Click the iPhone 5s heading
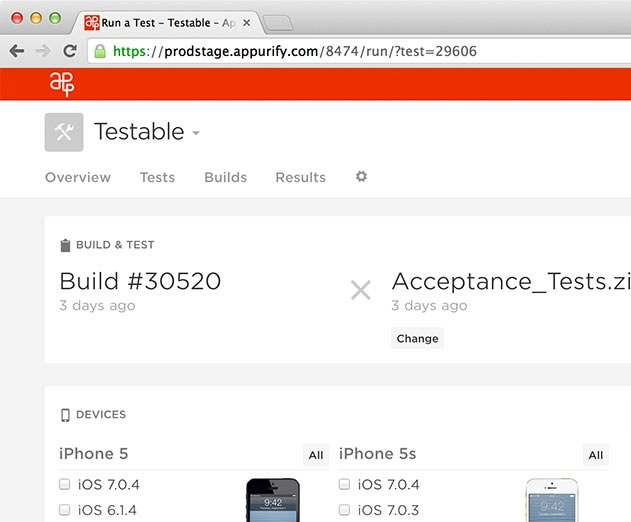 point(377,454)
